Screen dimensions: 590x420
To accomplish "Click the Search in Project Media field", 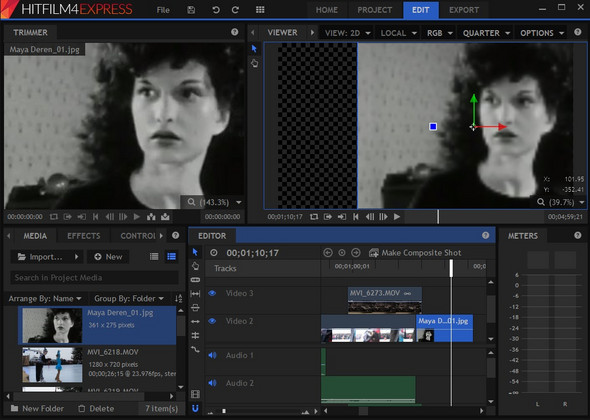I will click(x=94, y=278).
